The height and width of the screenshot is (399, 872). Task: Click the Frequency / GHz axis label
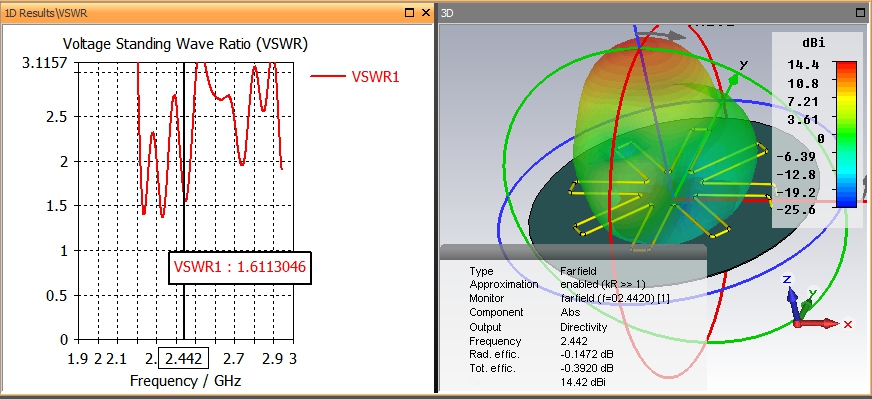click(185, 381)
